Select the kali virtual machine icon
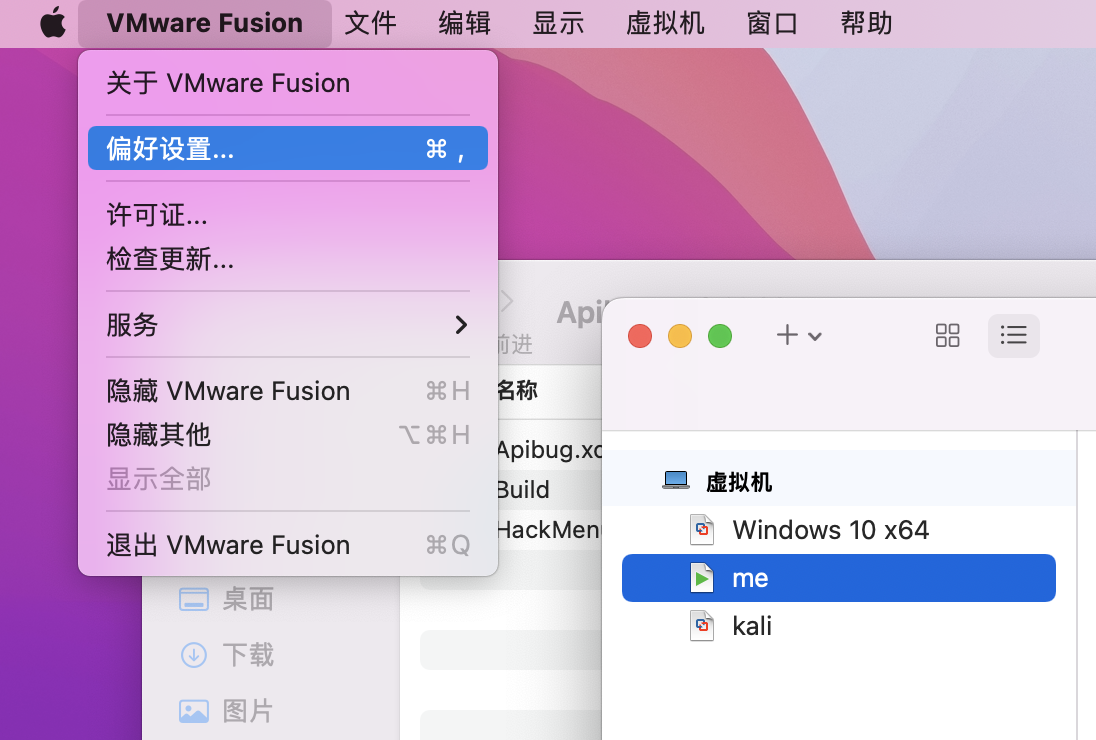This screenshot has width=1096, height=740. point(703,626)
